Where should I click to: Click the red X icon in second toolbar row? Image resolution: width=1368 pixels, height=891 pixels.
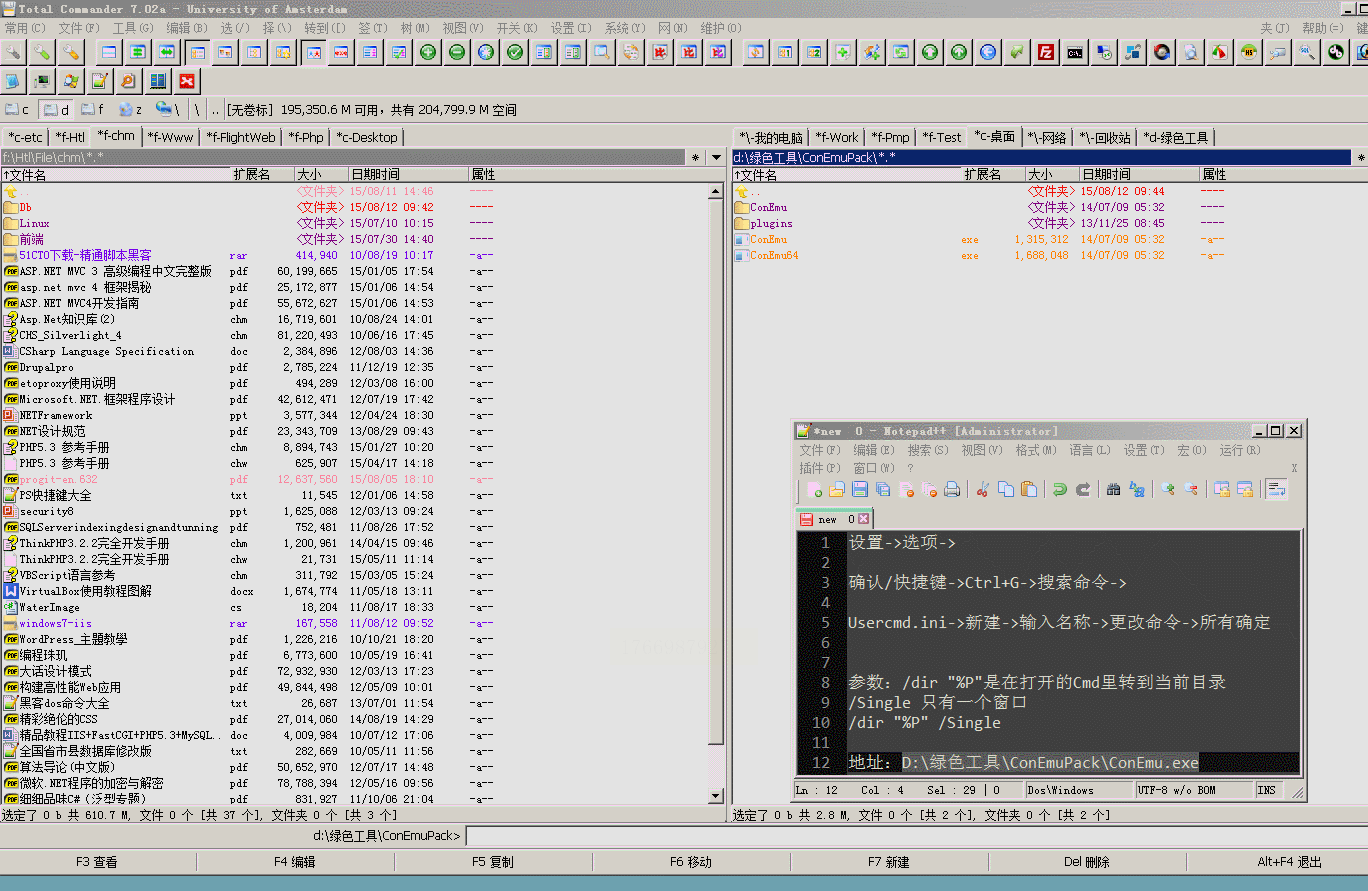(187, 81)
